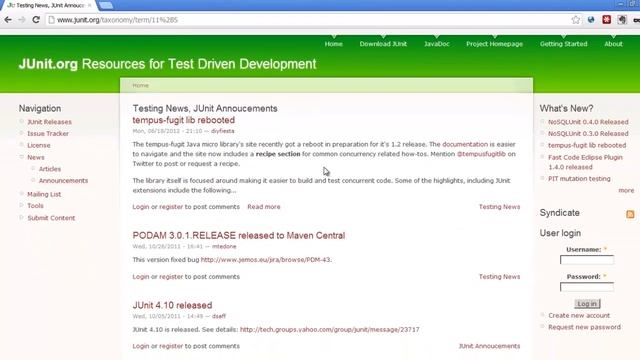Screen dimensions: 640x360
Task: Click the browser forward arrow
Action: point(22,20)
